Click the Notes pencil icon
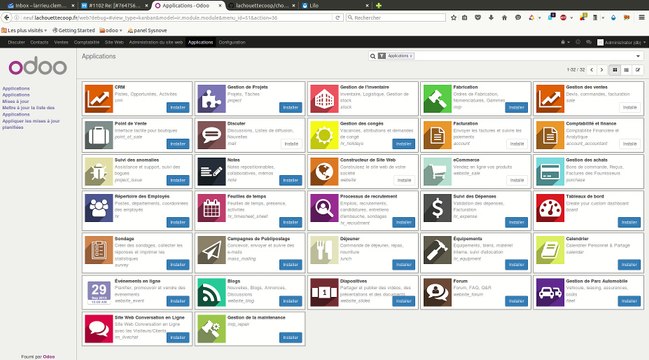649x360 pixels. tap(212, 172)
